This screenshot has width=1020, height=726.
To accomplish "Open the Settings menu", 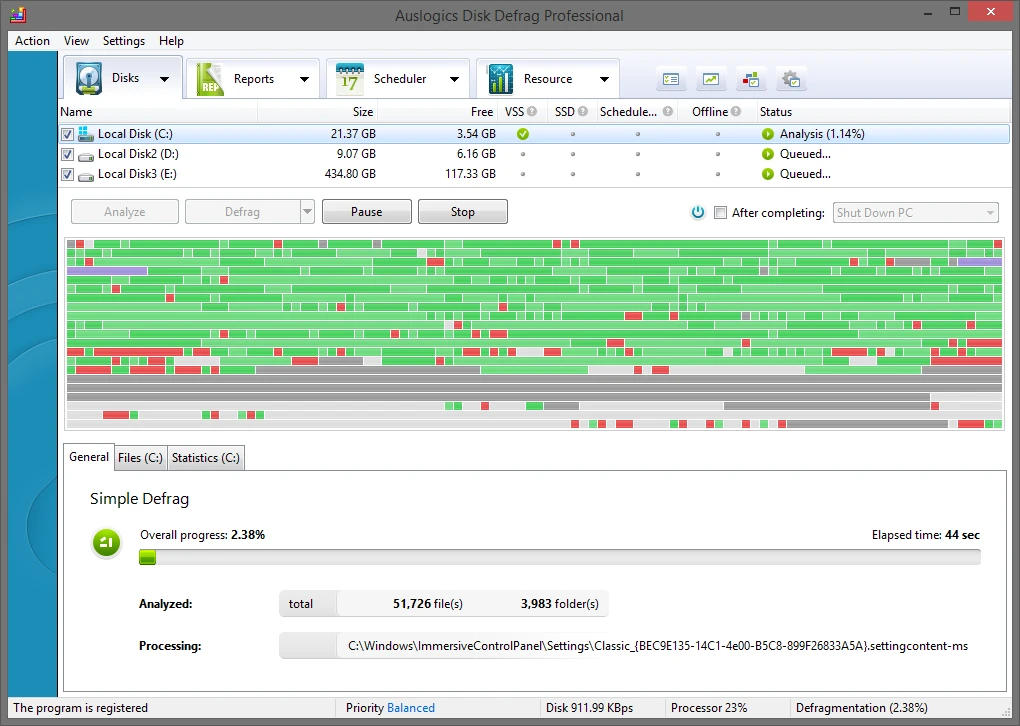I will click(124, 41).
